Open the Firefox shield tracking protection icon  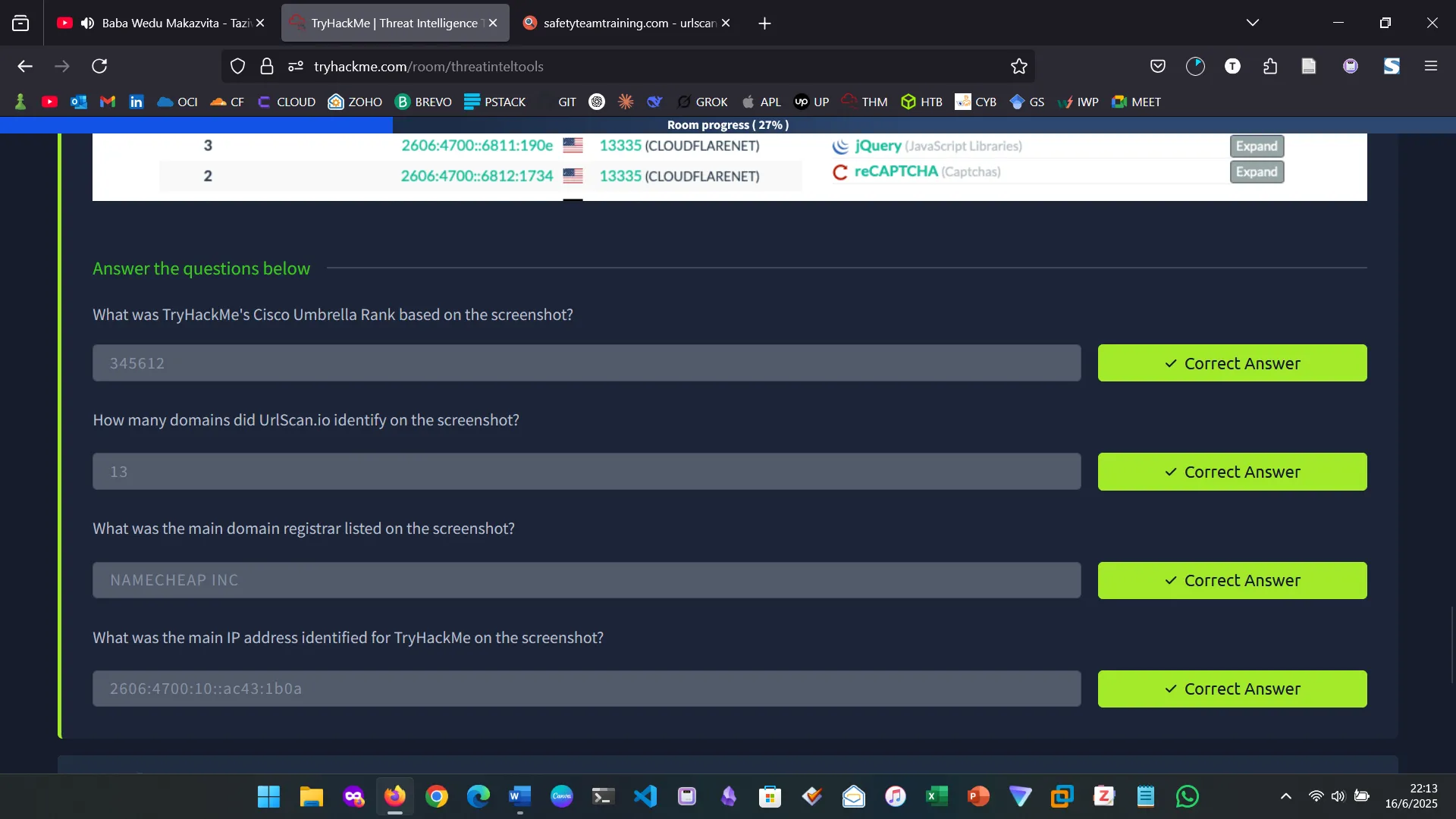pyautogui.click(x=237, y=66)
